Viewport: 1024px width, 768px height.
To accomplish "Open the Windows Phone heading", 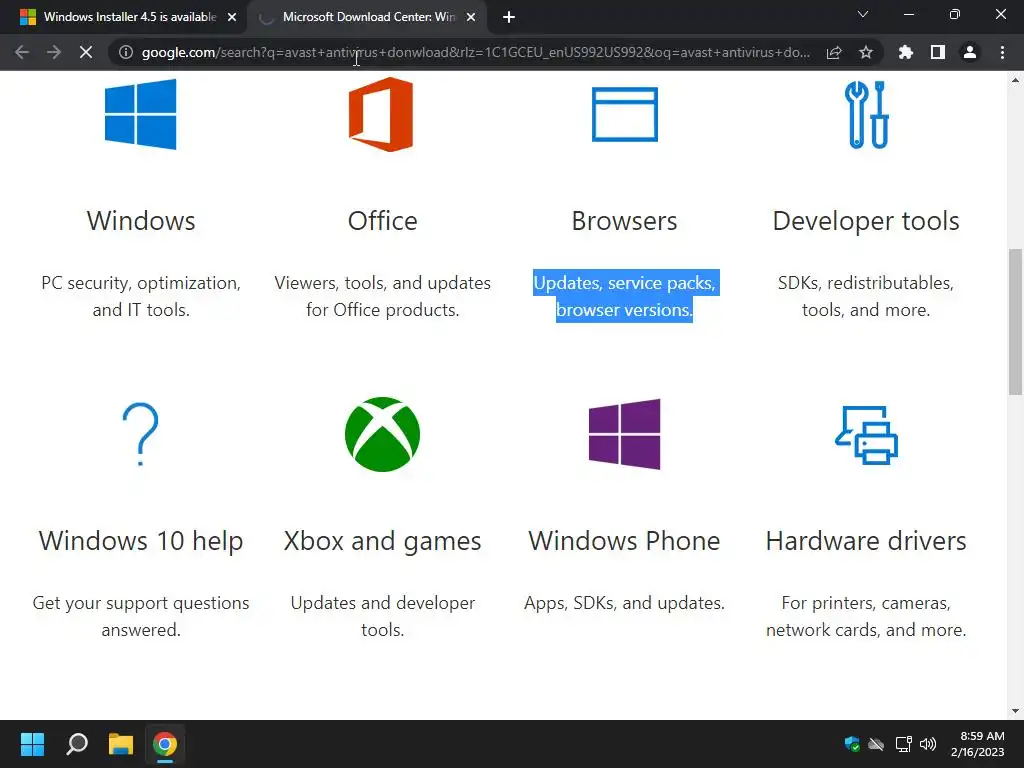I will [624, 541].
